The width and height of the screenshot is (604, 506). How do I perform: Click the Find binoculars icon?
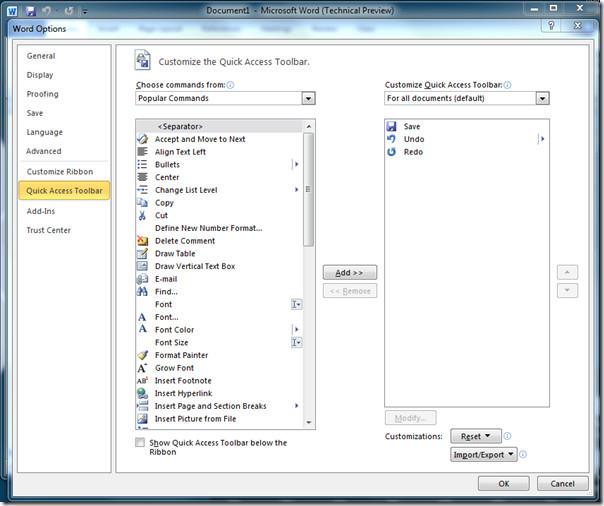143,291
